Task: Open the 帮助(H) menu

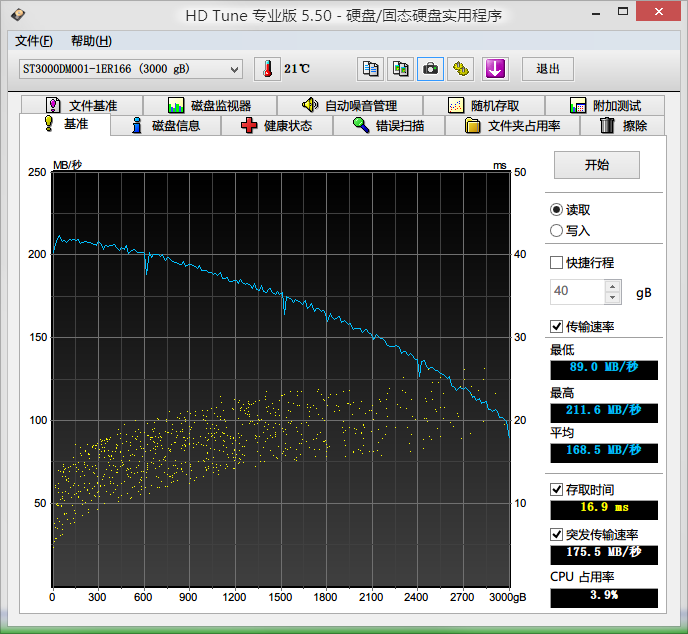Action: tap(91, 41)
